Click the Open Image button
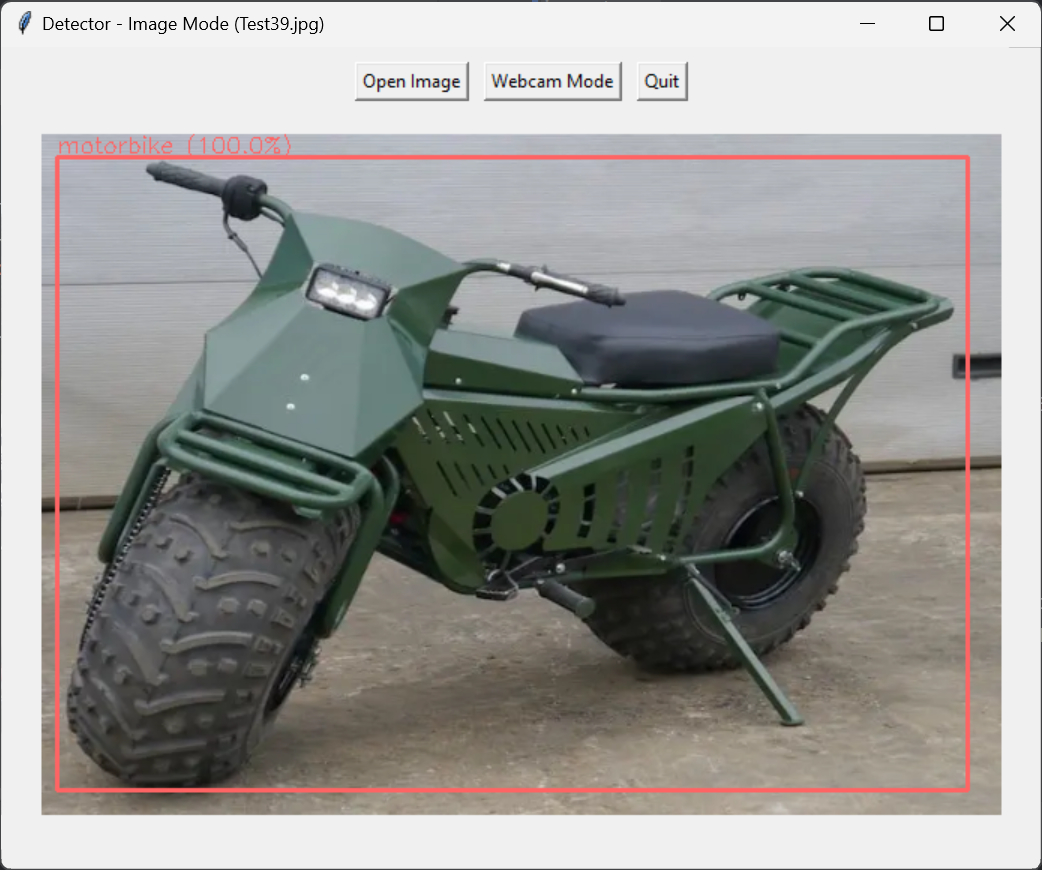Image resolution: width=1042 pixels, height=870 pixels. (x=411, y=82)
